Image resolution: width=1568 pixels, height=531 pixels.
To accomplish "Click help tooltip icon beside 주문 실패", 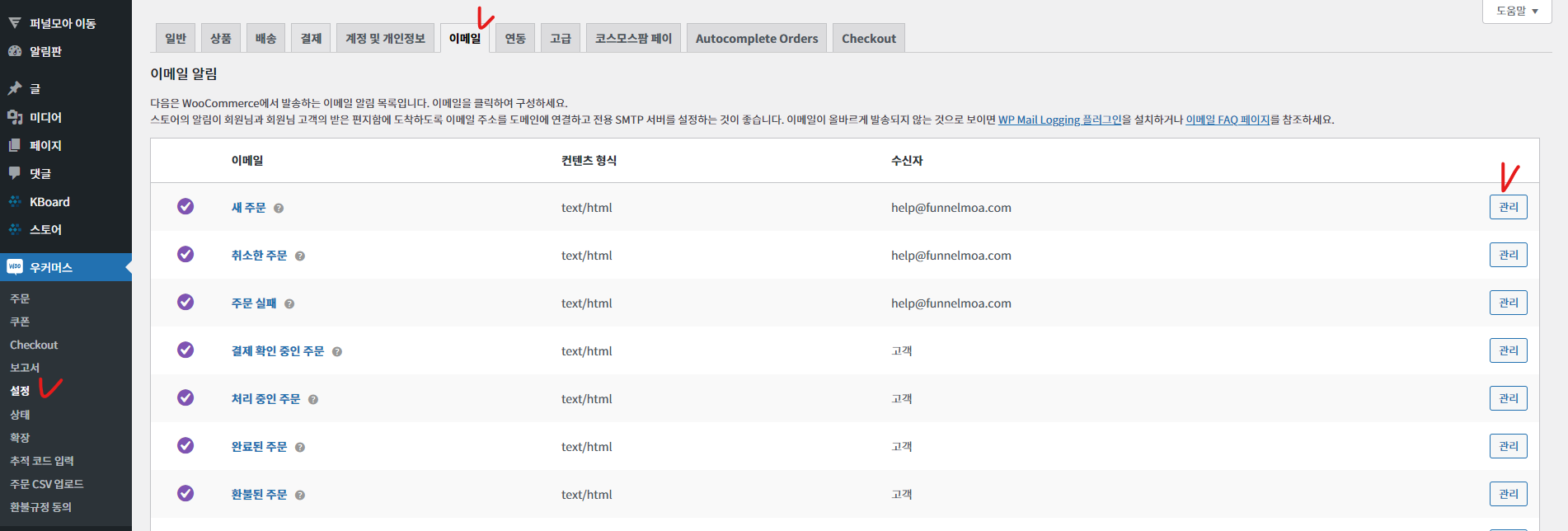I will (289, 304).
